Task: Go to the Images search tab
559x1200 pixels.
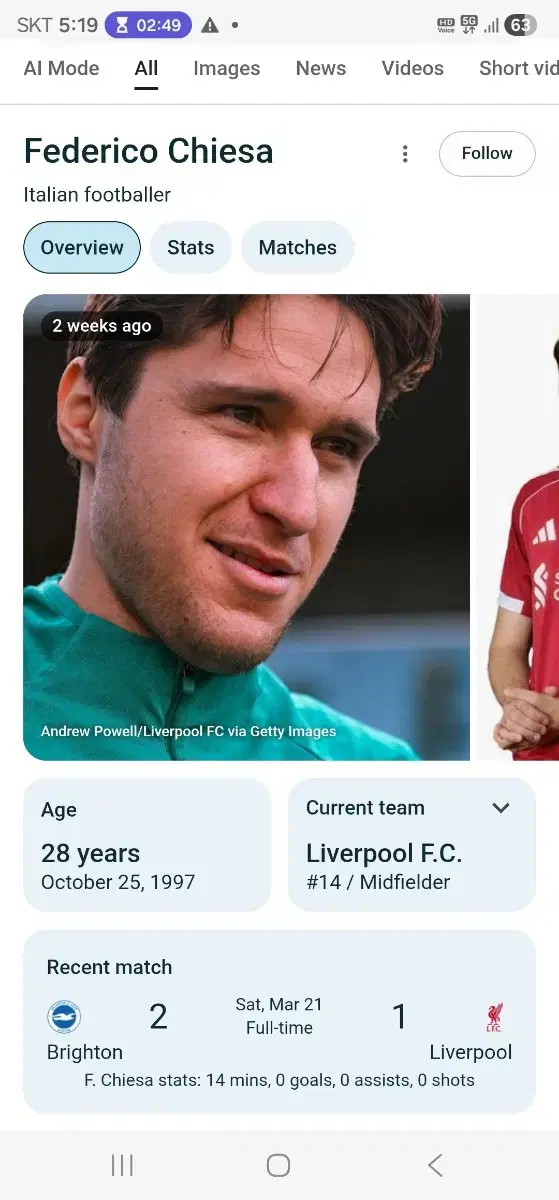Action: 227,68
